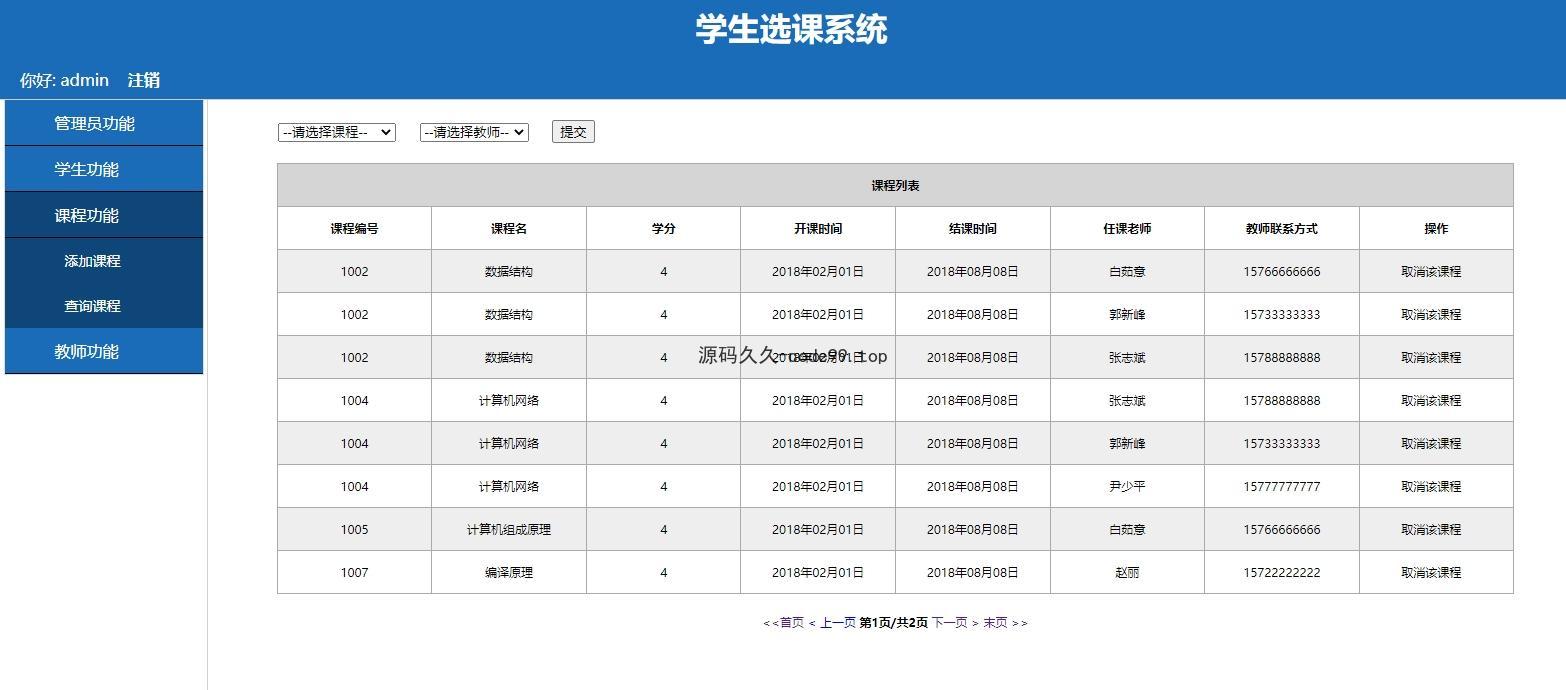Expand 学生功能 in sidebar

coord(104,169)
